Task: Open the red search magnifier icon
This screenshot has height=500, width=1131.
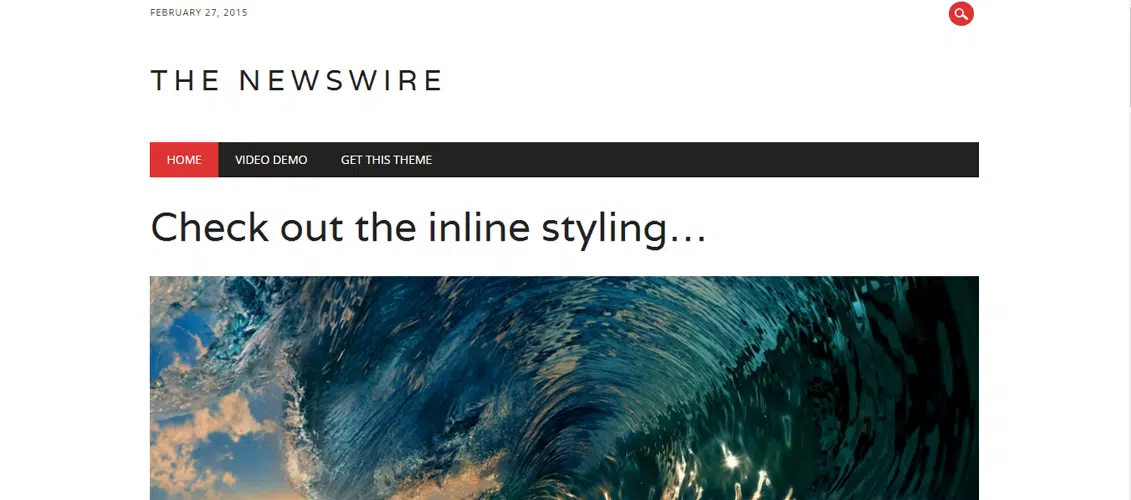Action: coord(961,14)
